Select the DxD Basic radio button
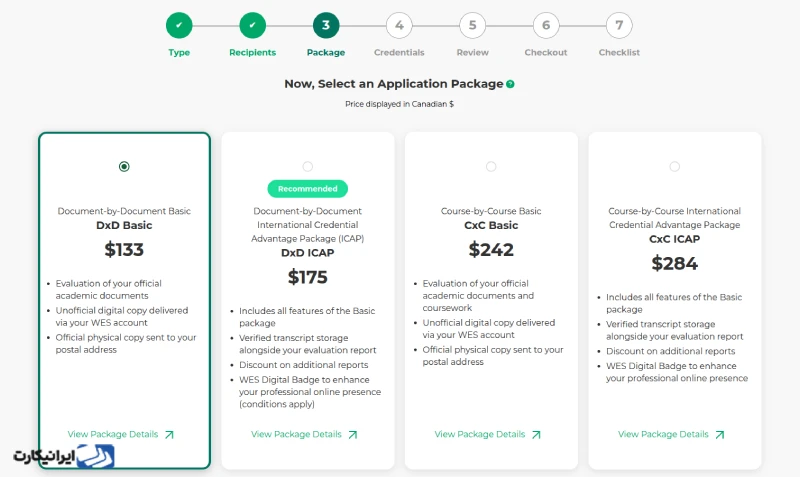 coord(124,167)
